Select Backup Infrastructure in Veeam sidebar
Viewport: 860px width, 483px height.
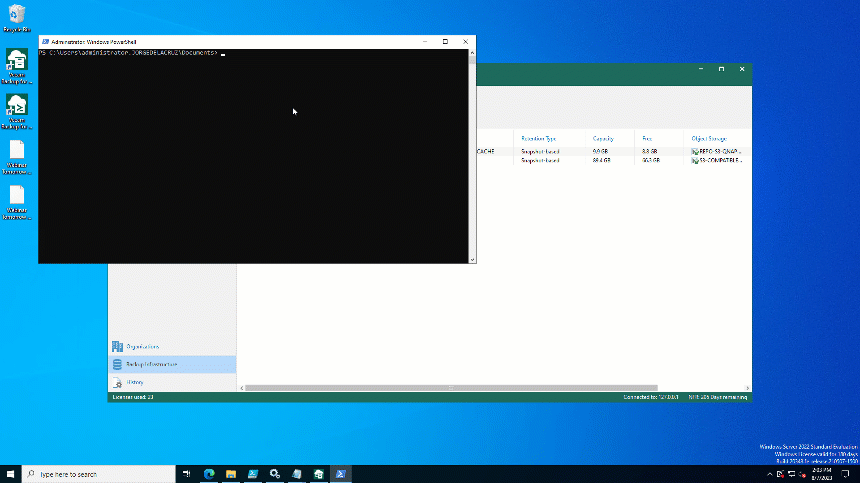[172, 364]
